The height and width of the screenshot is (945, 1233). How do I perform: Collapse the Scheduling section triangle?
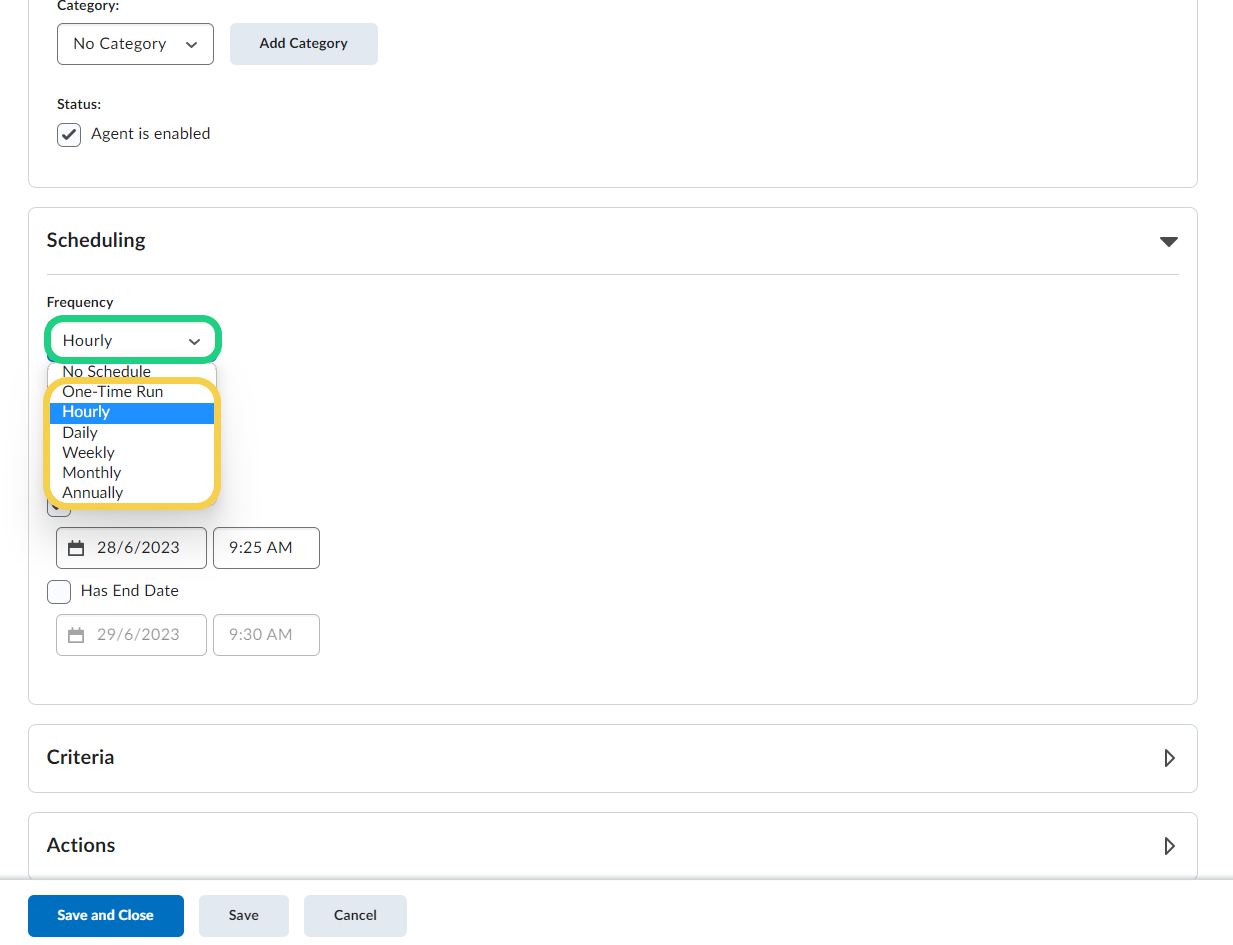[x=1168, y=241]
